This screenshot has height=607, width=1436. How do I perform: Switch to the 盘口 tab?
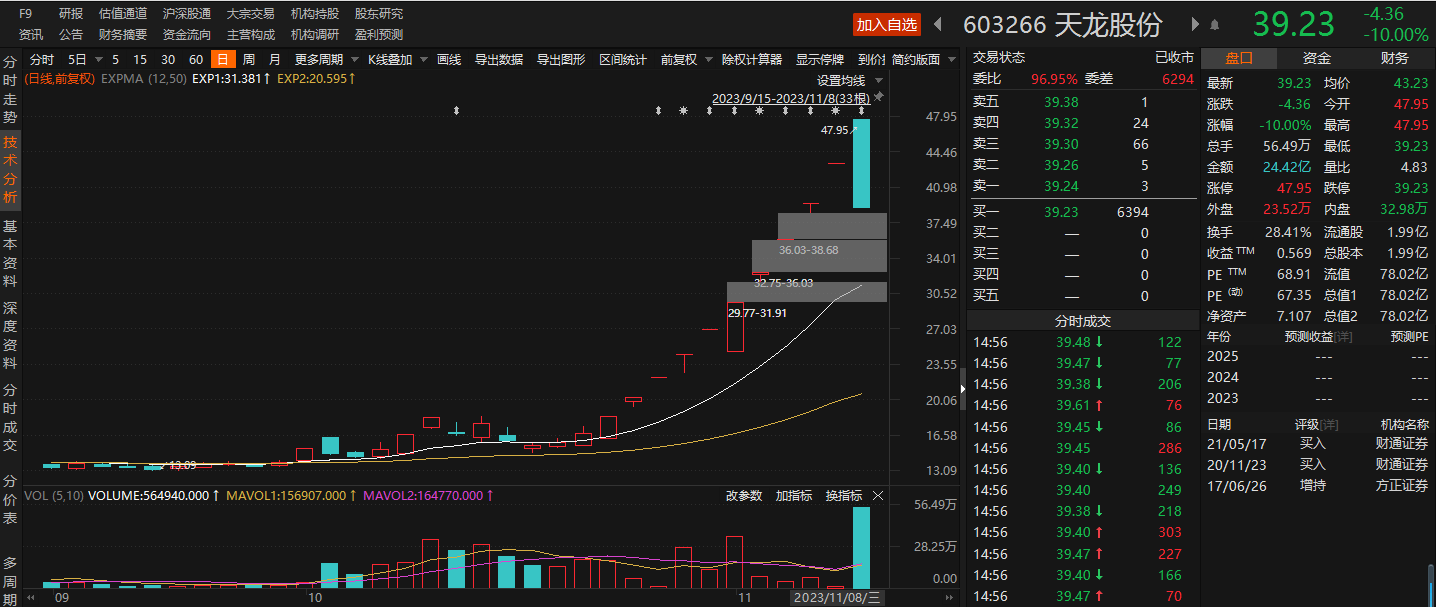[x=1239, y=58]
